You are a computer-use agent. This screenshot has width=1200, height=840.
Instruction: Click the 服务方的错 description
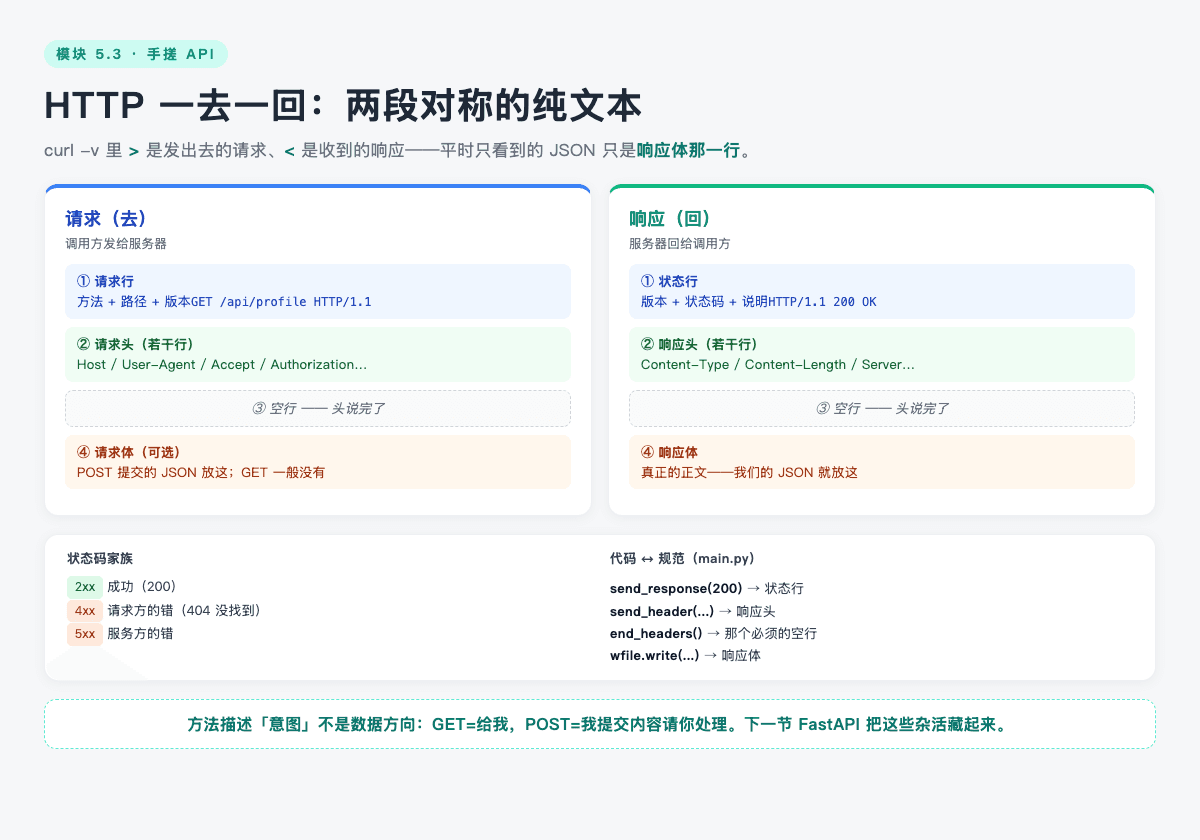click(140, 633)
